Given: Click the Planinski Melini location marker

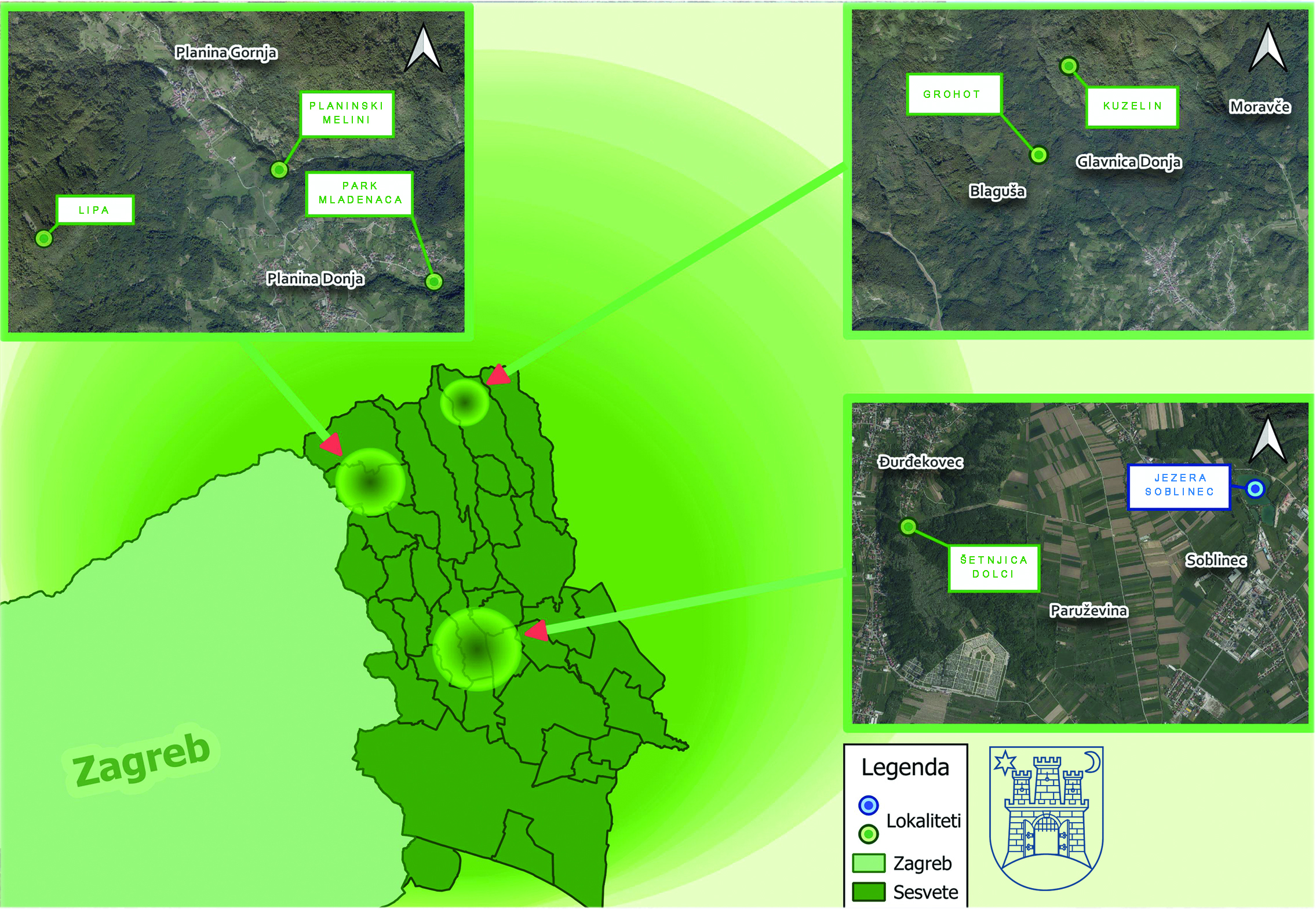Looking at the screenshot, I should [x=279, y=170].
